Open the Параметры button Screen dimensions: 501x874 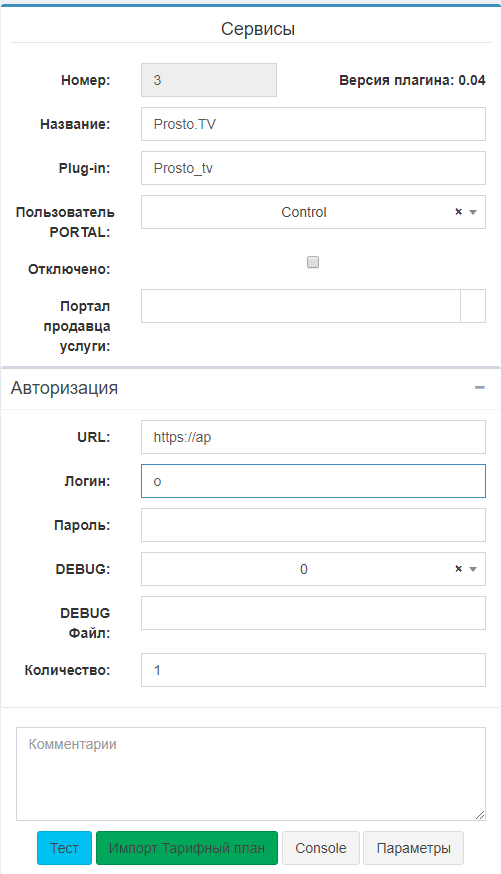(414, 848)
